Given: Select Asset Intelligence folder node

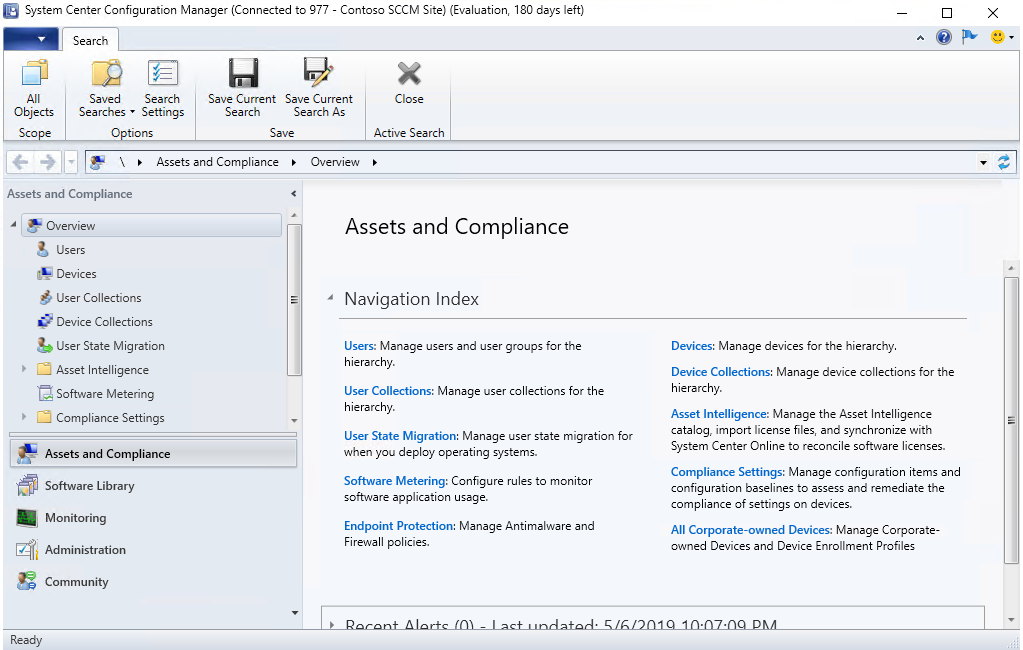Looking at the screenshot, I should tap(102, 369).
